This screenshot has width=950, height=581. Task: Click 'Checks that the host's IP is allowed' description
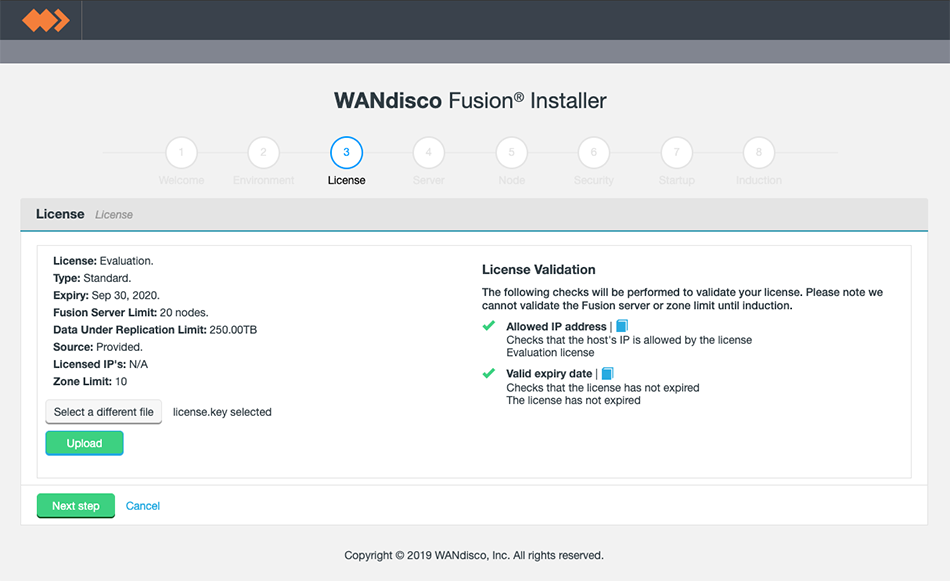629,340
